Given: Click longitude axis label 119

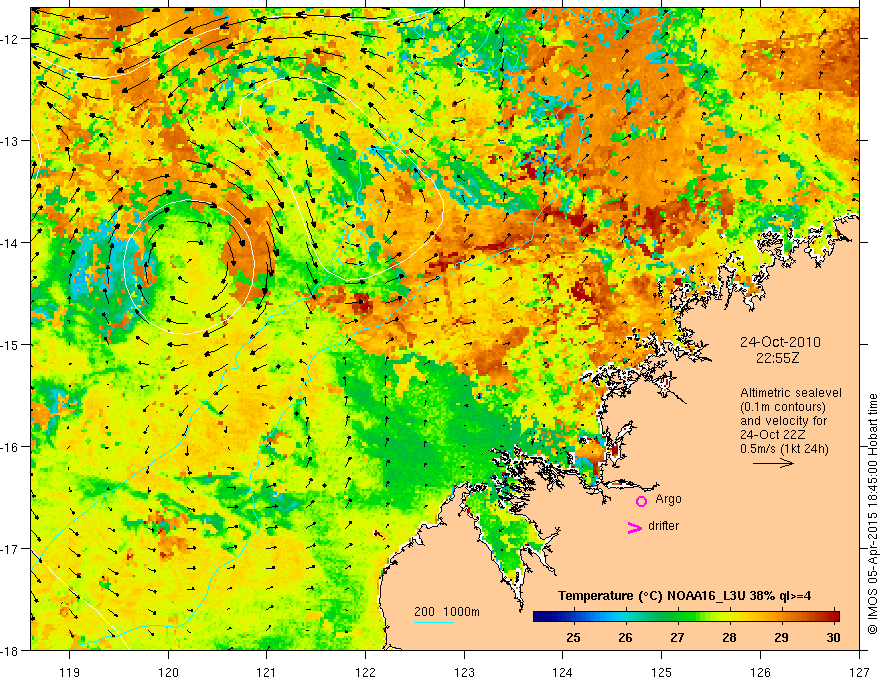Looking at the screenshot, I should pyautogui.click(x=70, y=673).
